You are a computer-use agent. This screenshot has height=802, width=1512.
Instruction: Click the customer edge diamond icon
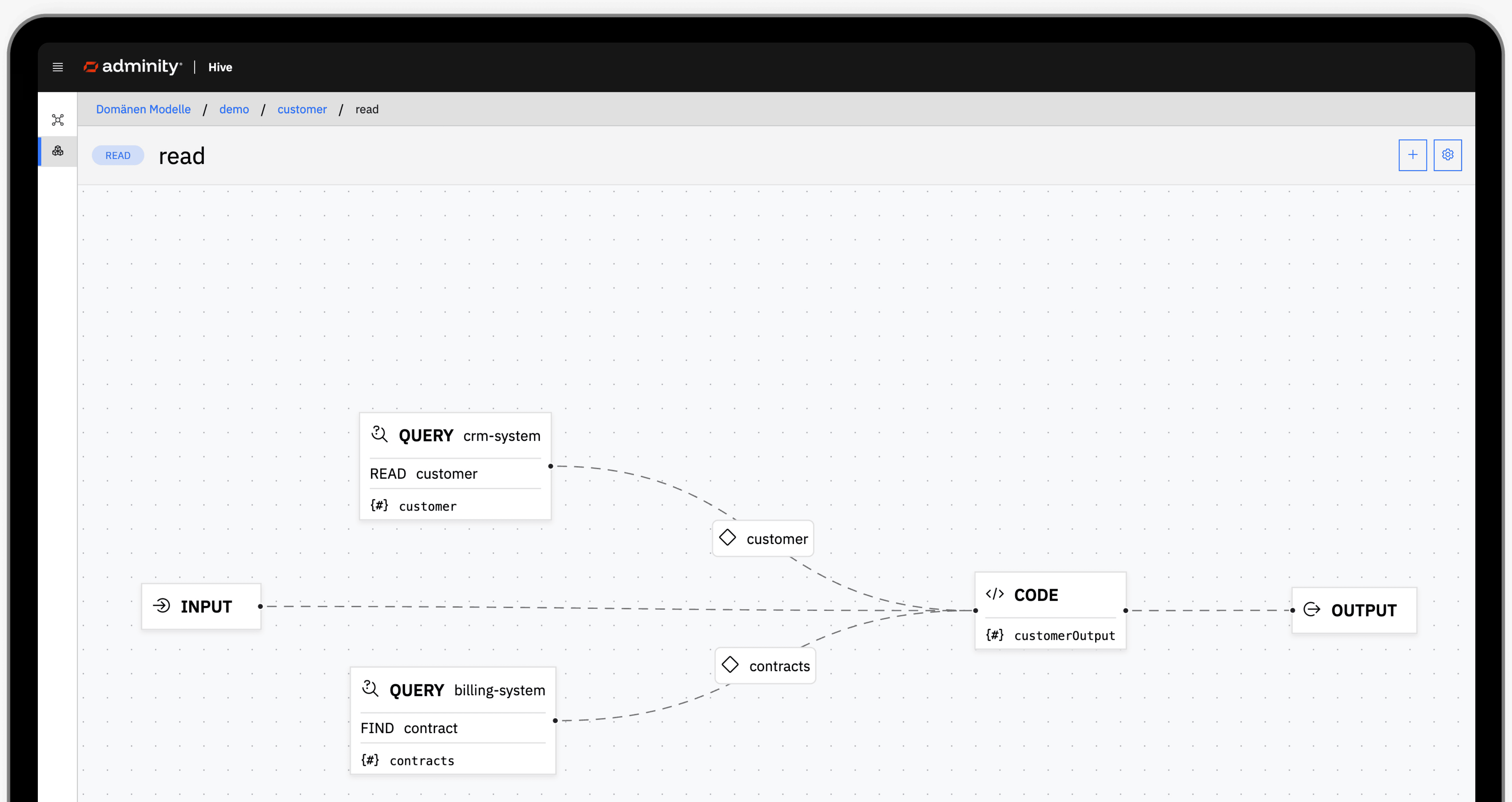[x=727, y=538]
